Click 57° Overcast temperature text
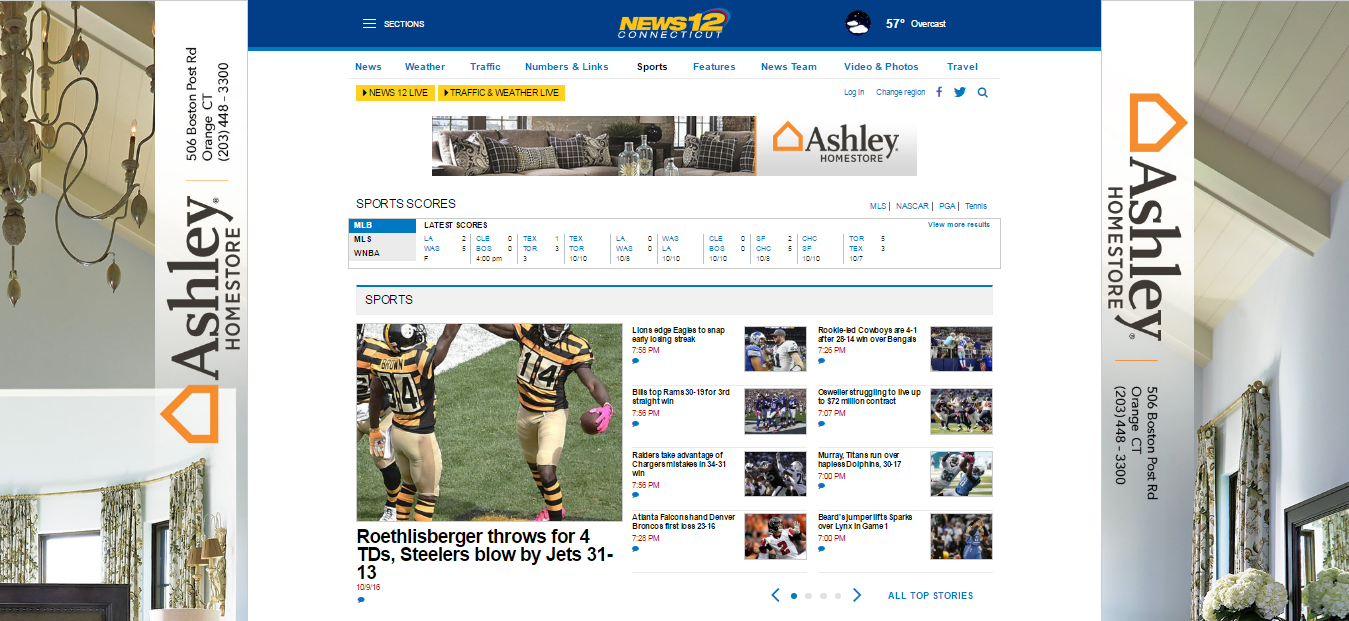The width and height of the screenshot is (1349, 621). (x=915, y=23)
